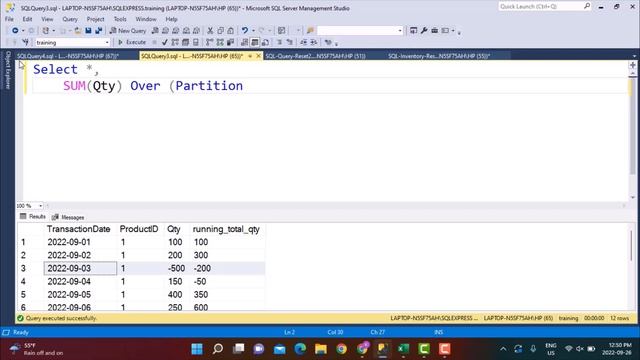Open the Undo history dropdown arrow
Viewport: 640px width, 360px height.
253,31
